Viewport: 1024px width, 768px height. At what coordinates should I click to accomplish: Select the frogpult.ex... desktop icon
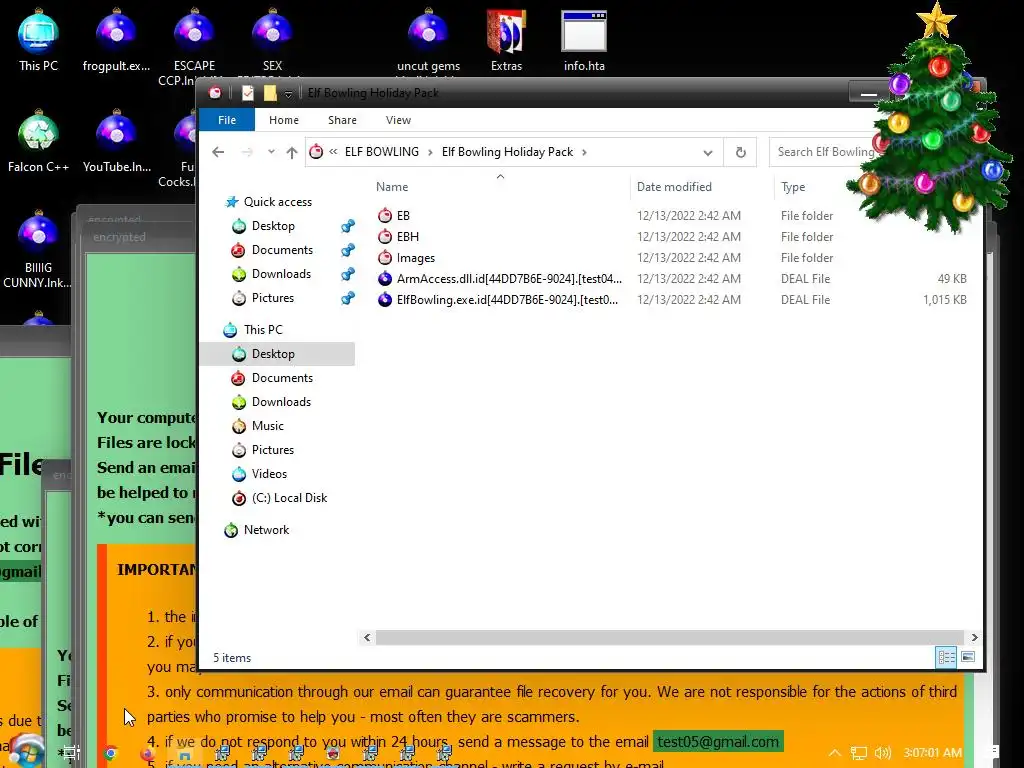[116, 40]
